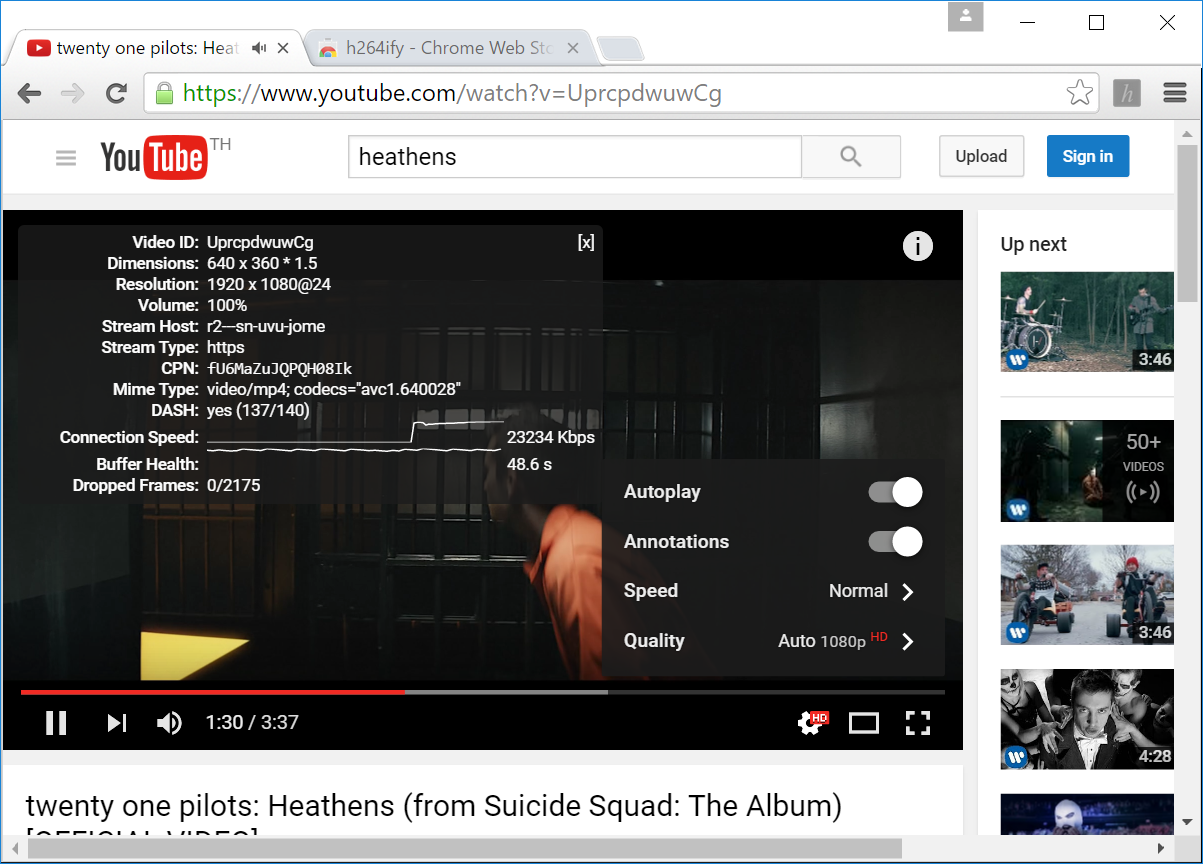Click the Video ID value UprcpdwuwCg
The height and width of the screenshot is (864, 1203).
click(260, 242)
